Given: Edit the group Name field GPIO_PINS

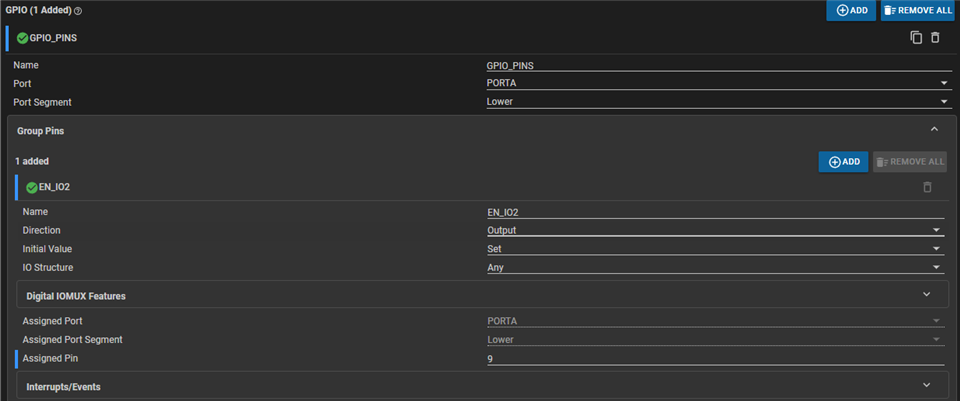Looking at the screenshot, I should pos(719,66).
